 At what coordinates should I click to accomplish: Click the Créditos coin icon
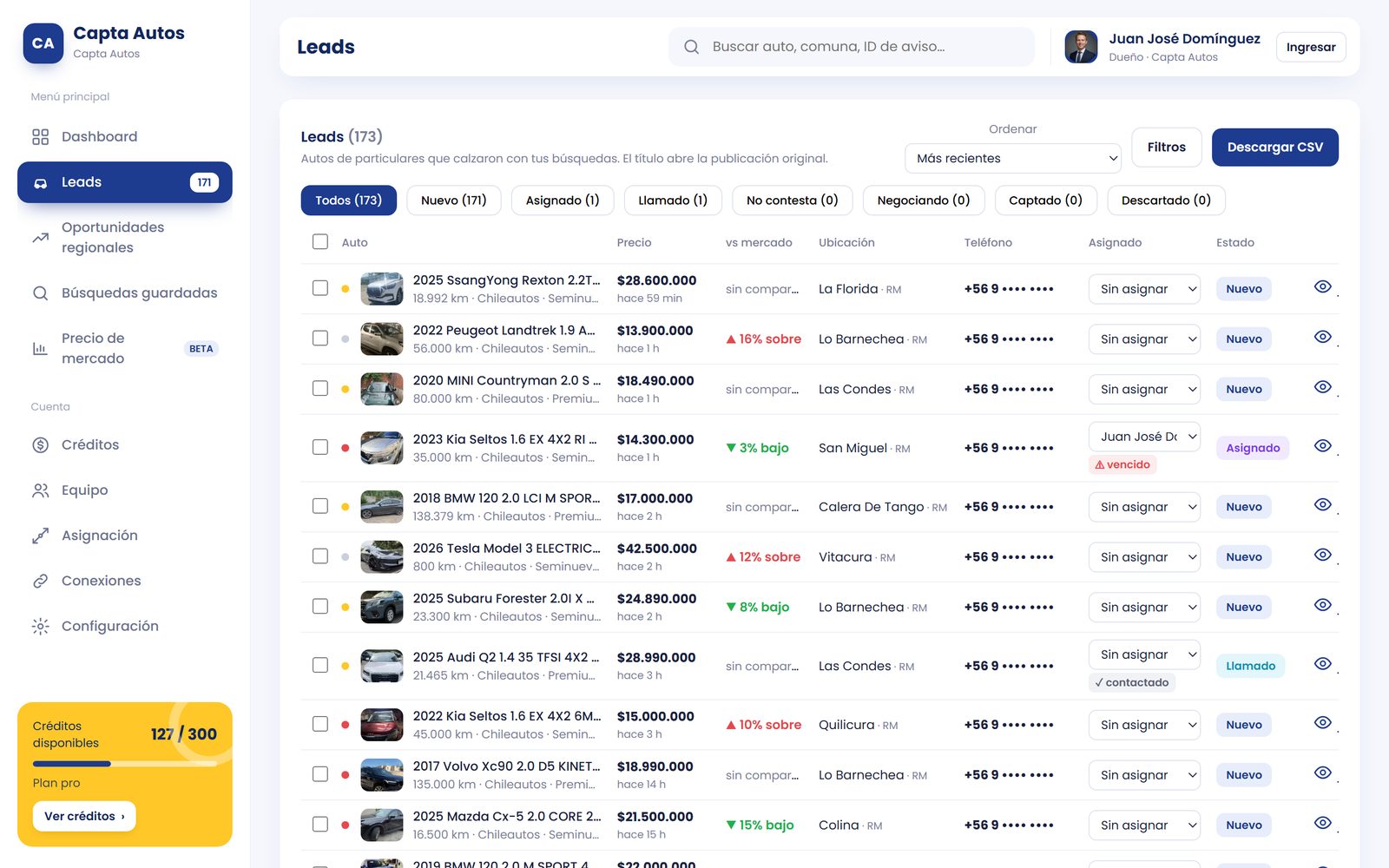[41, 445]
